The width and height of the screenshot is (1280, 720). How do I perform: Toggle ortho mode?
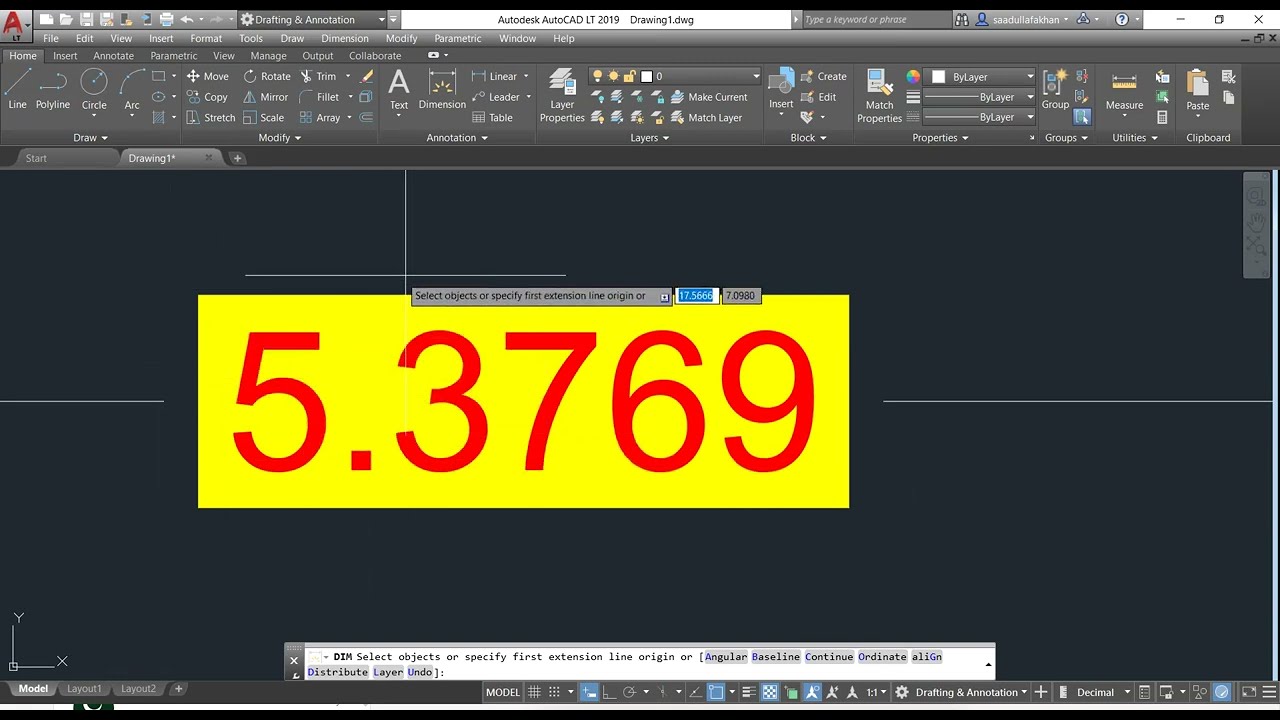610,692
